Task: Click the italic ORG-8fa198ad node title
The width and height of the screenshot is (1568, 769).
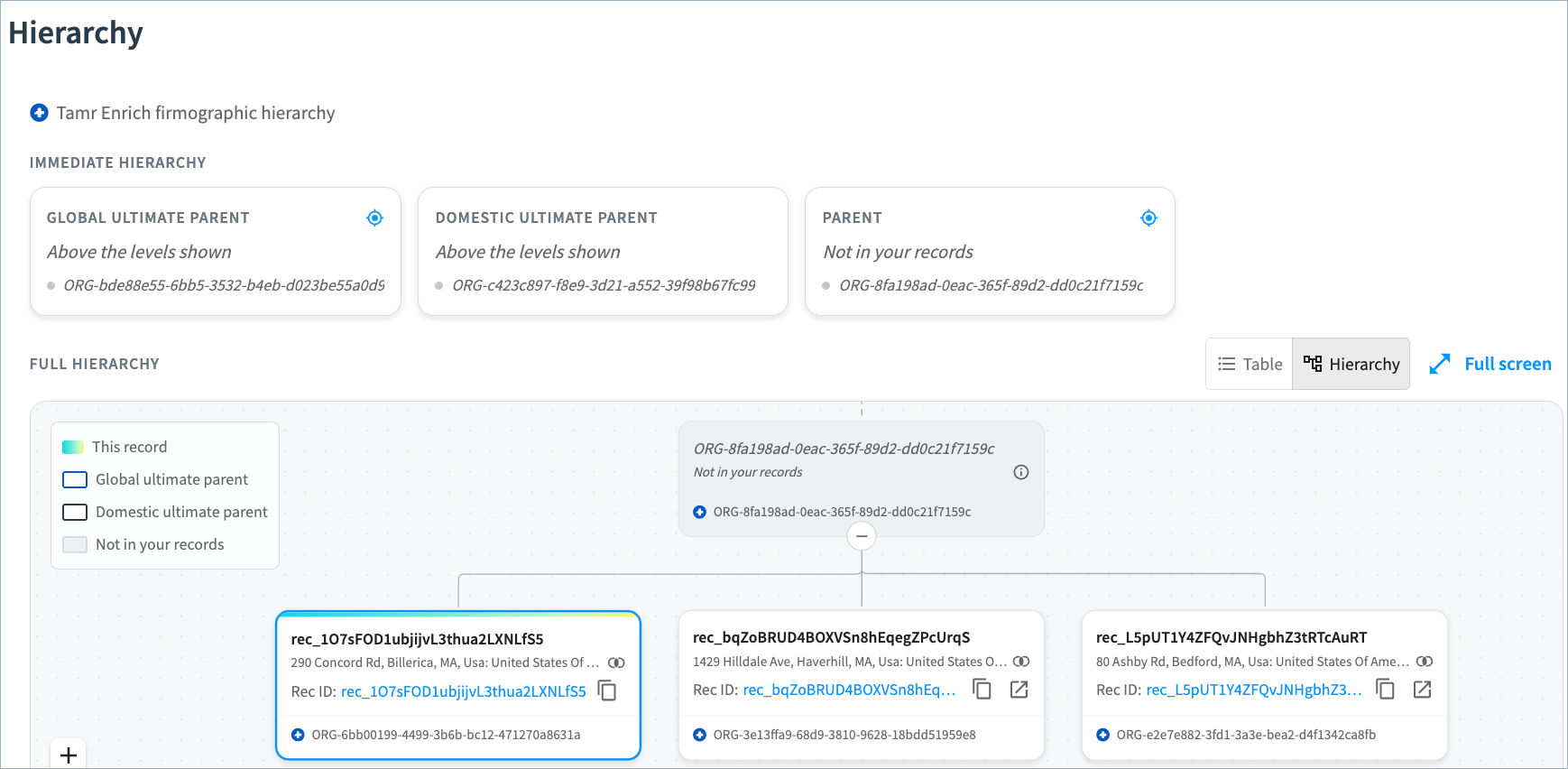Action: click(844, 449)
